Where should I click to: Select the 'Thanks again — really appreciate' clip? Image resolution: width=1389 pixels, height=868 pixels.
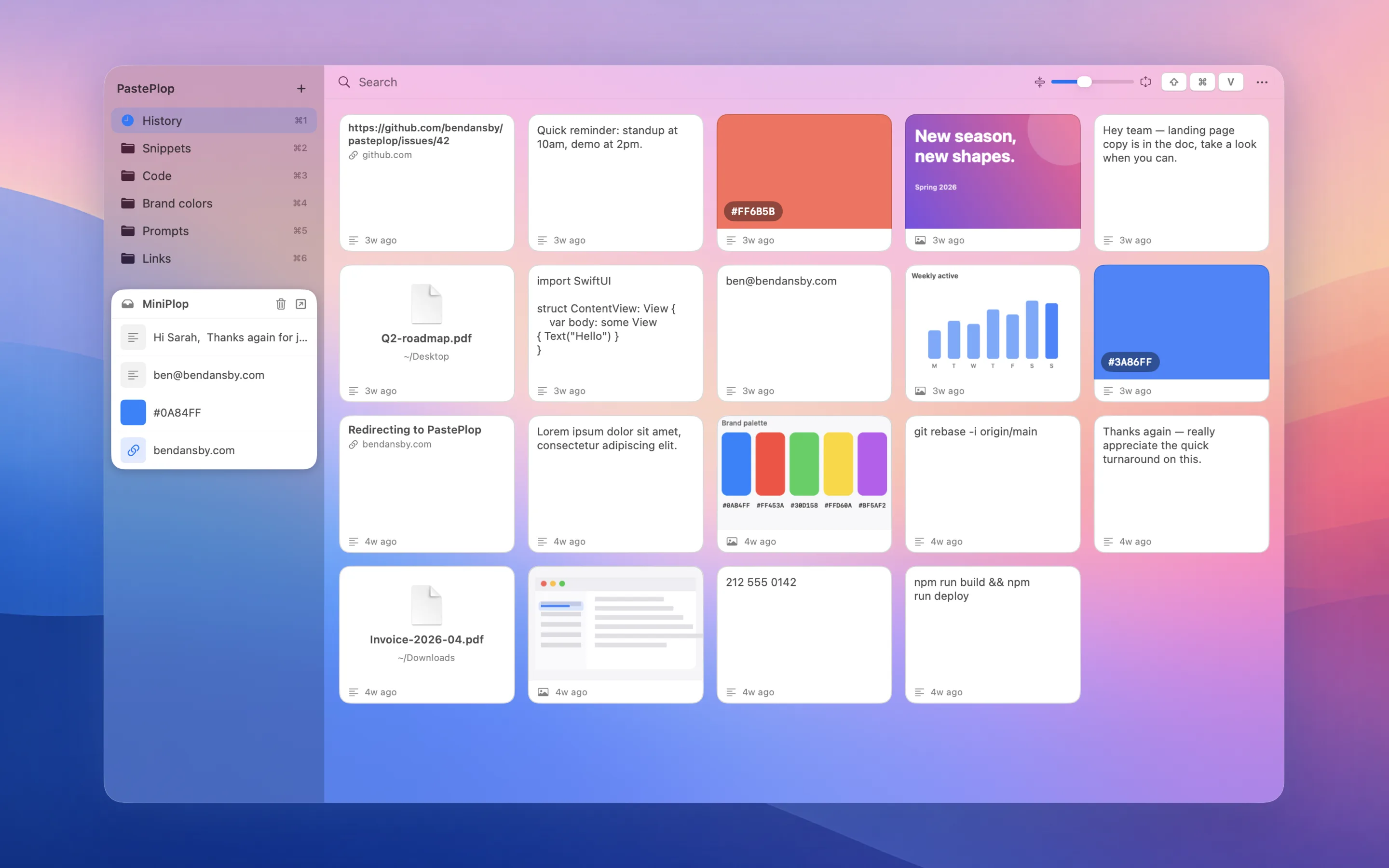click(1181, 484)
